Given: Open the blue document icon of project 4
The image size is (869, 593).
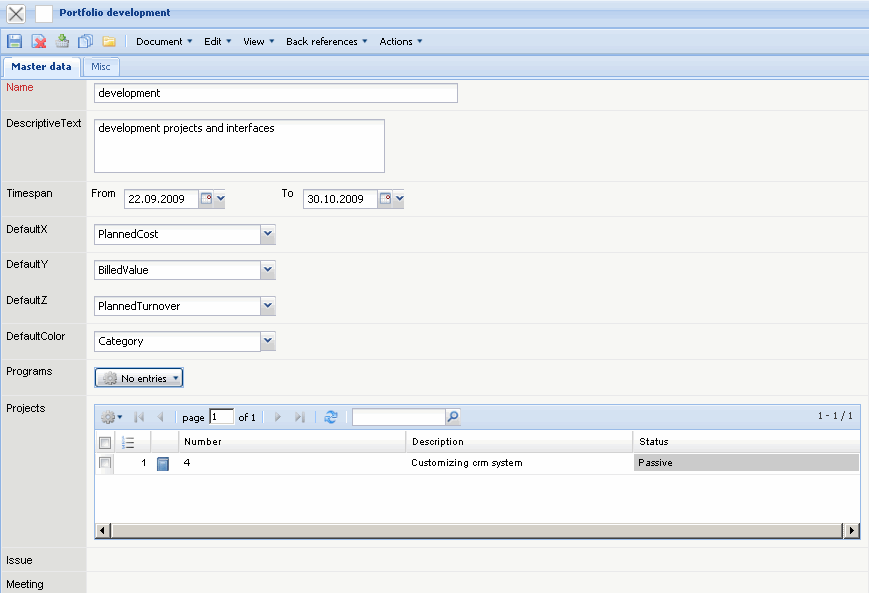Looking at the screenshot, I should [164, 463].
